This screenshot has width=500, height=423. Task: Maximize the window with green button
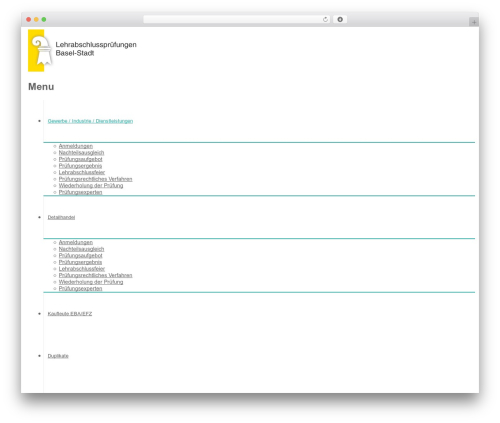coord(44,19)
